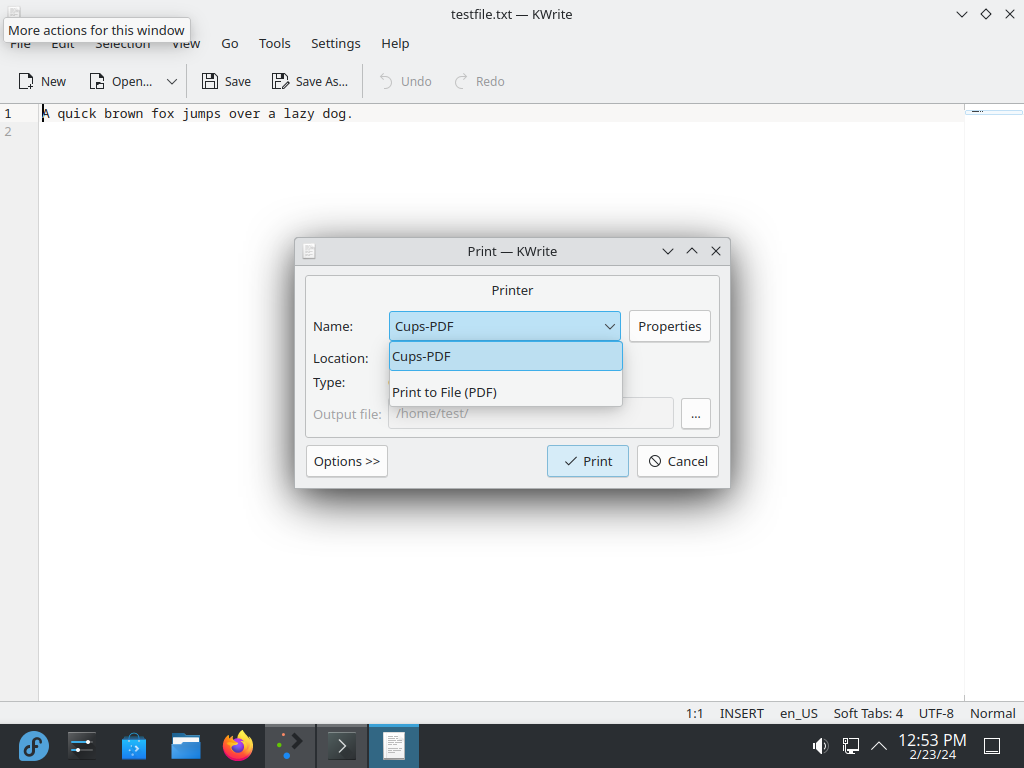Switch to the Konsole terminal task

pos(342,746)
